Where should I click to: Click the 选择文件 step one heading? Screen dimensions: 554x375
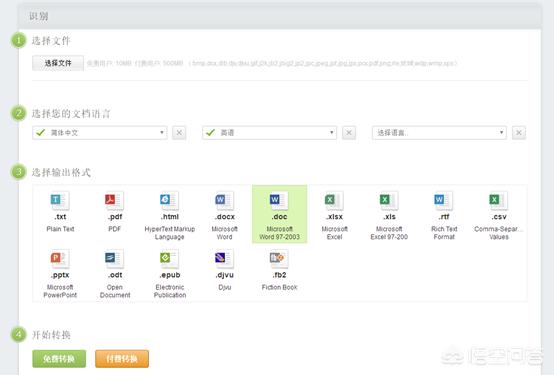click(x=51, y=41)
